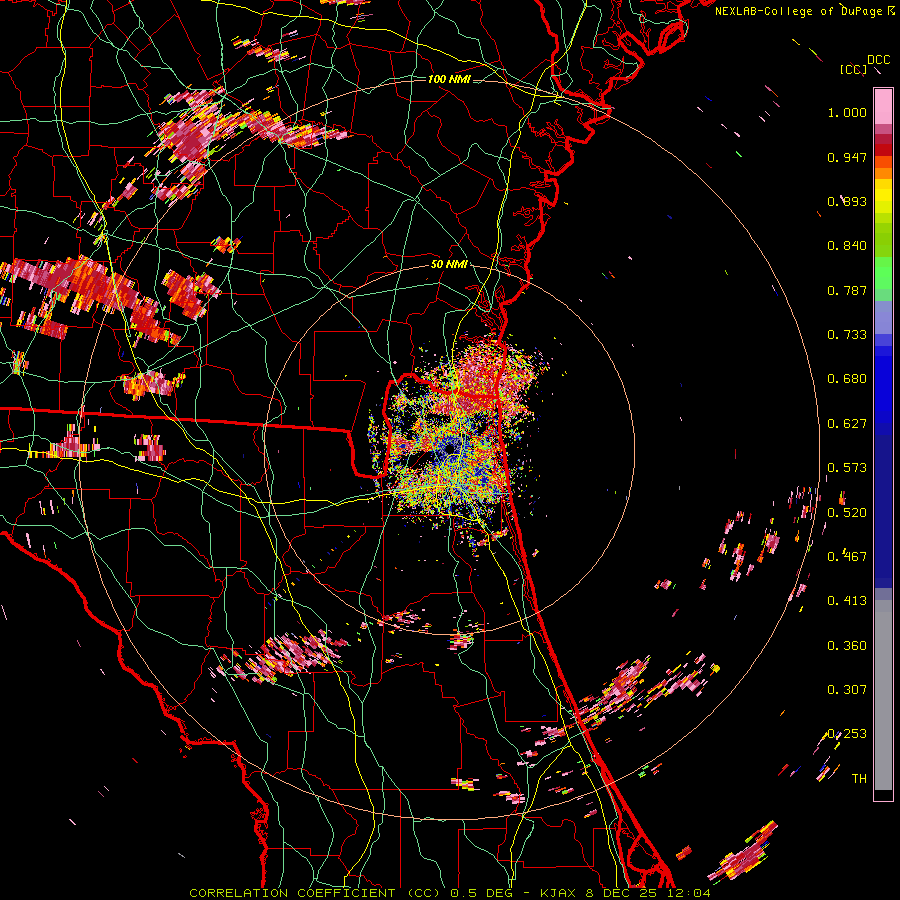Image resolution: width=900 pixels, height=900 pixels.
Task: Click the 0.680 legend value
Action: pyautogui.click(x=847, y=379)
